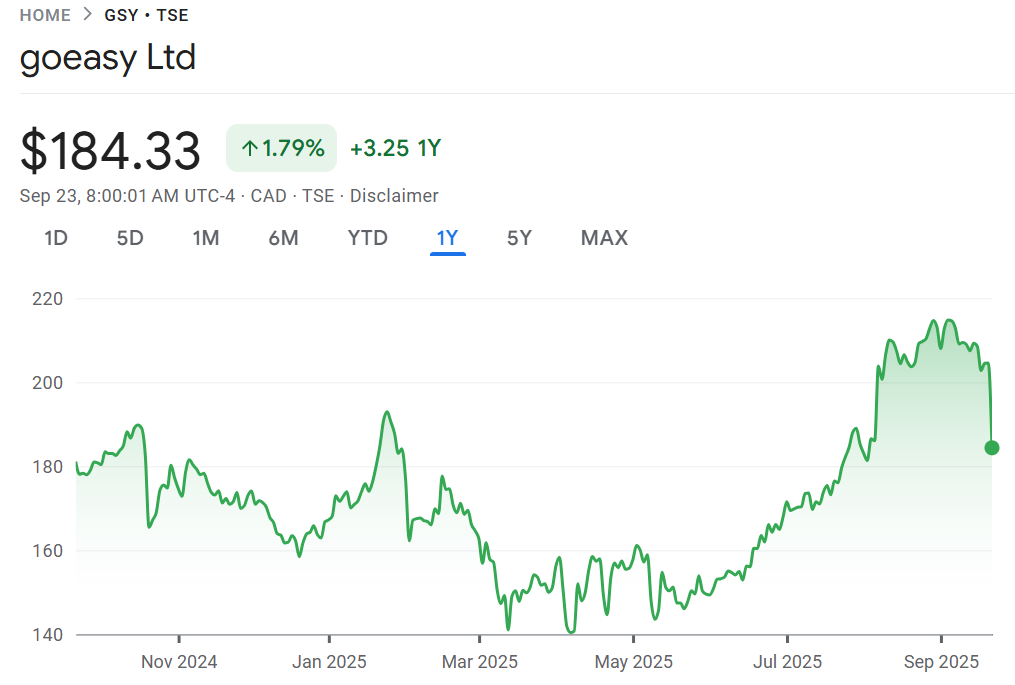Click the Sep 2025 x-axis label

point(942,662)
